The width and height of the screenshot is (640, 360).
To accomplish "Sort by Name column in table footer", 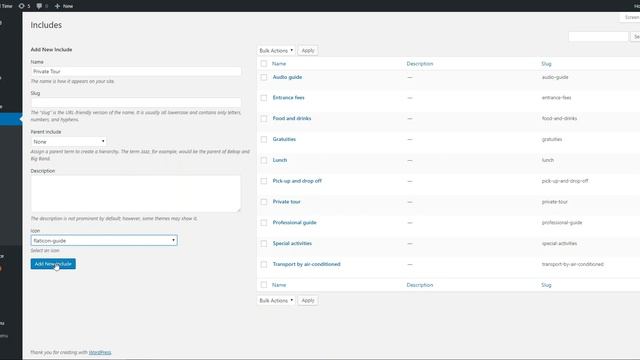I will coord(279,285).
